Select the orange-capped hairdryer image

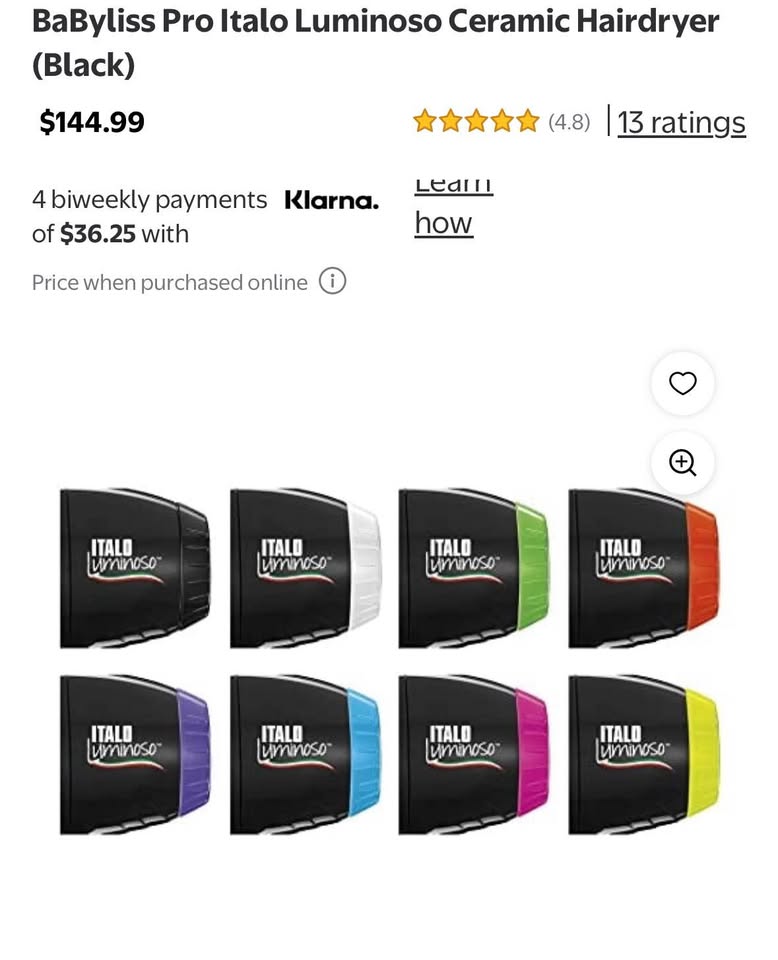pos(644,568)
